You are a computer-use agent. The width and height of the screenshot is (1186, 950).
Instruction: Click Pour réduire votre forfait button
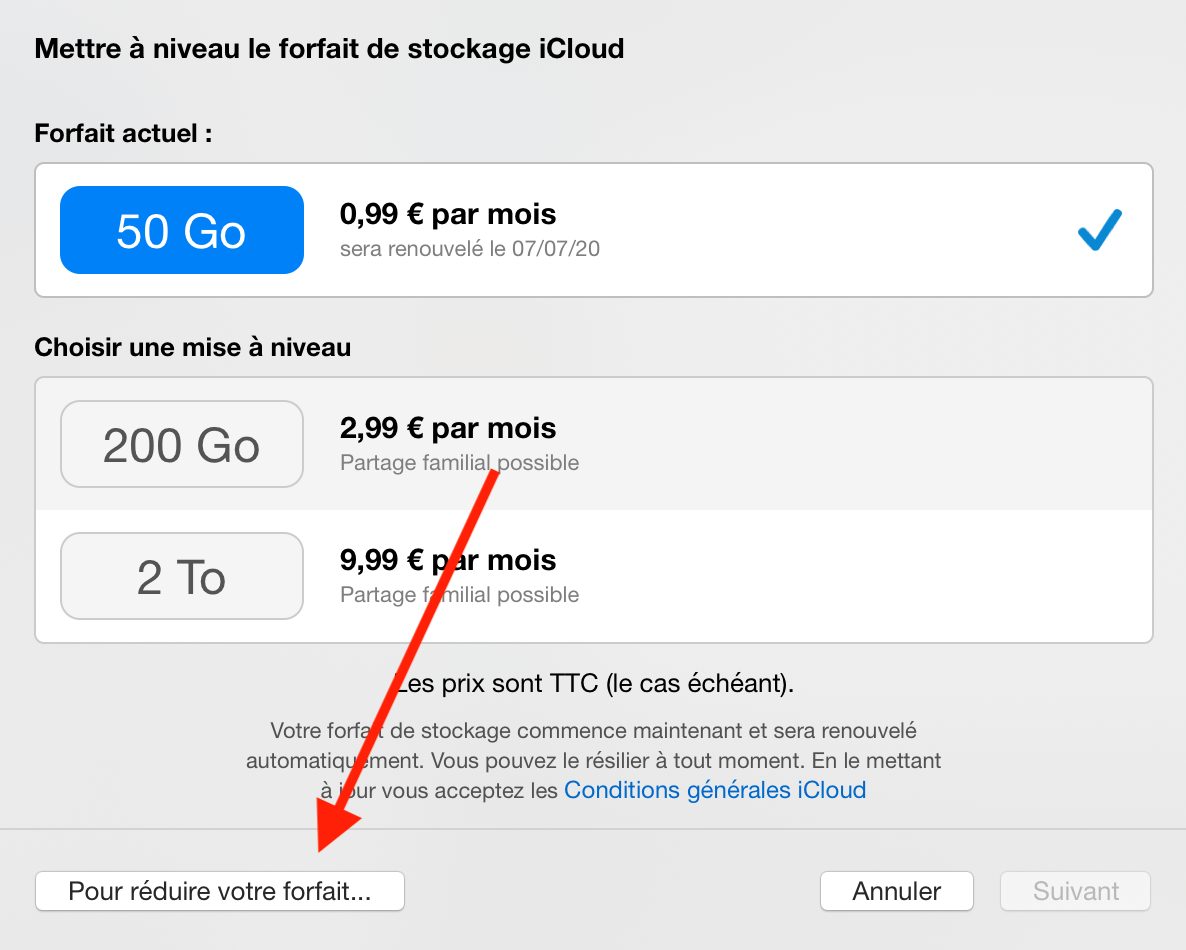[x=219, y=891]
